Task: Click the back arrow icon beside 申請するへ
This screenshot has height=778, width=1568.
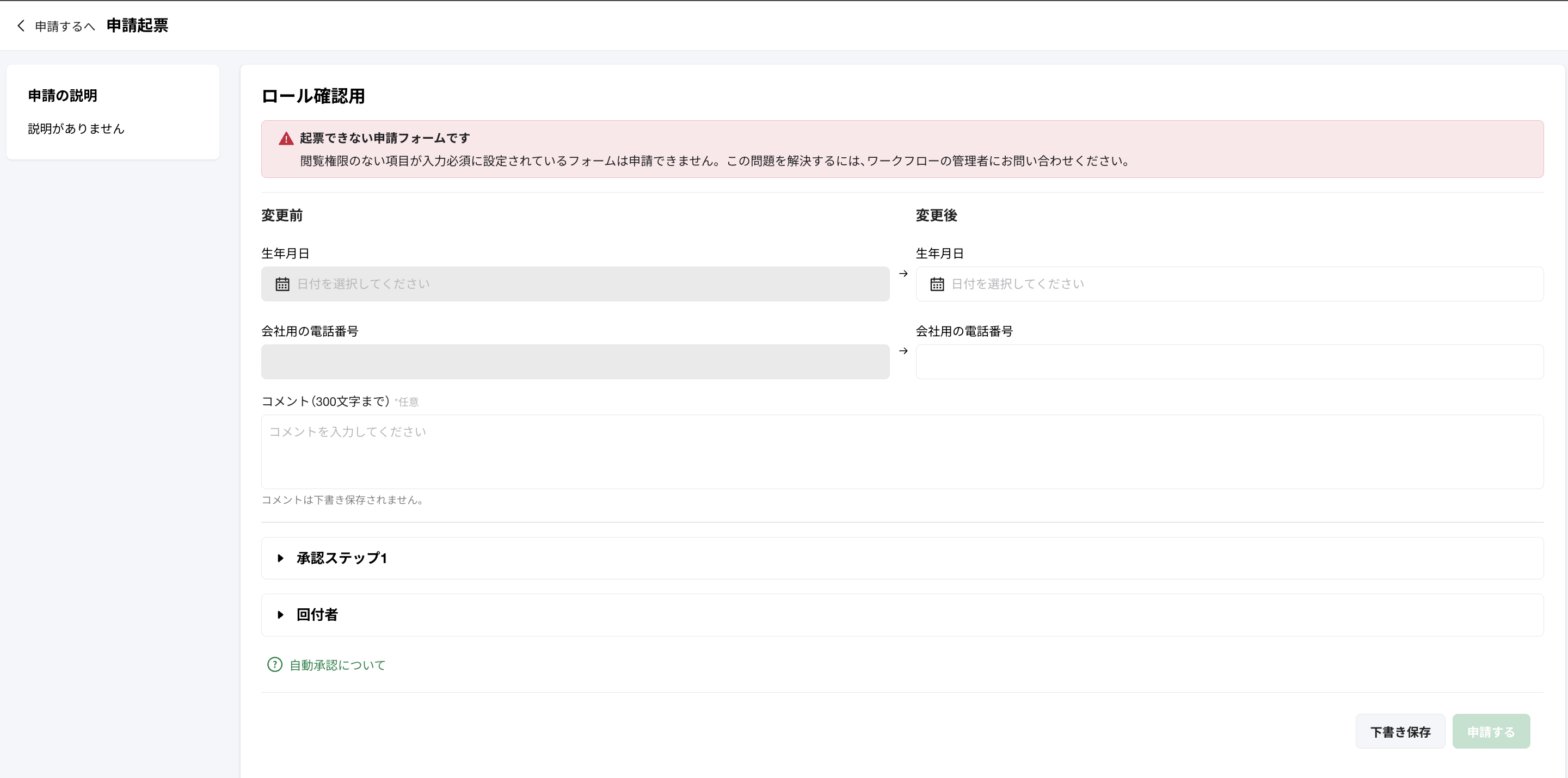Action: click(x=21, y=26)
